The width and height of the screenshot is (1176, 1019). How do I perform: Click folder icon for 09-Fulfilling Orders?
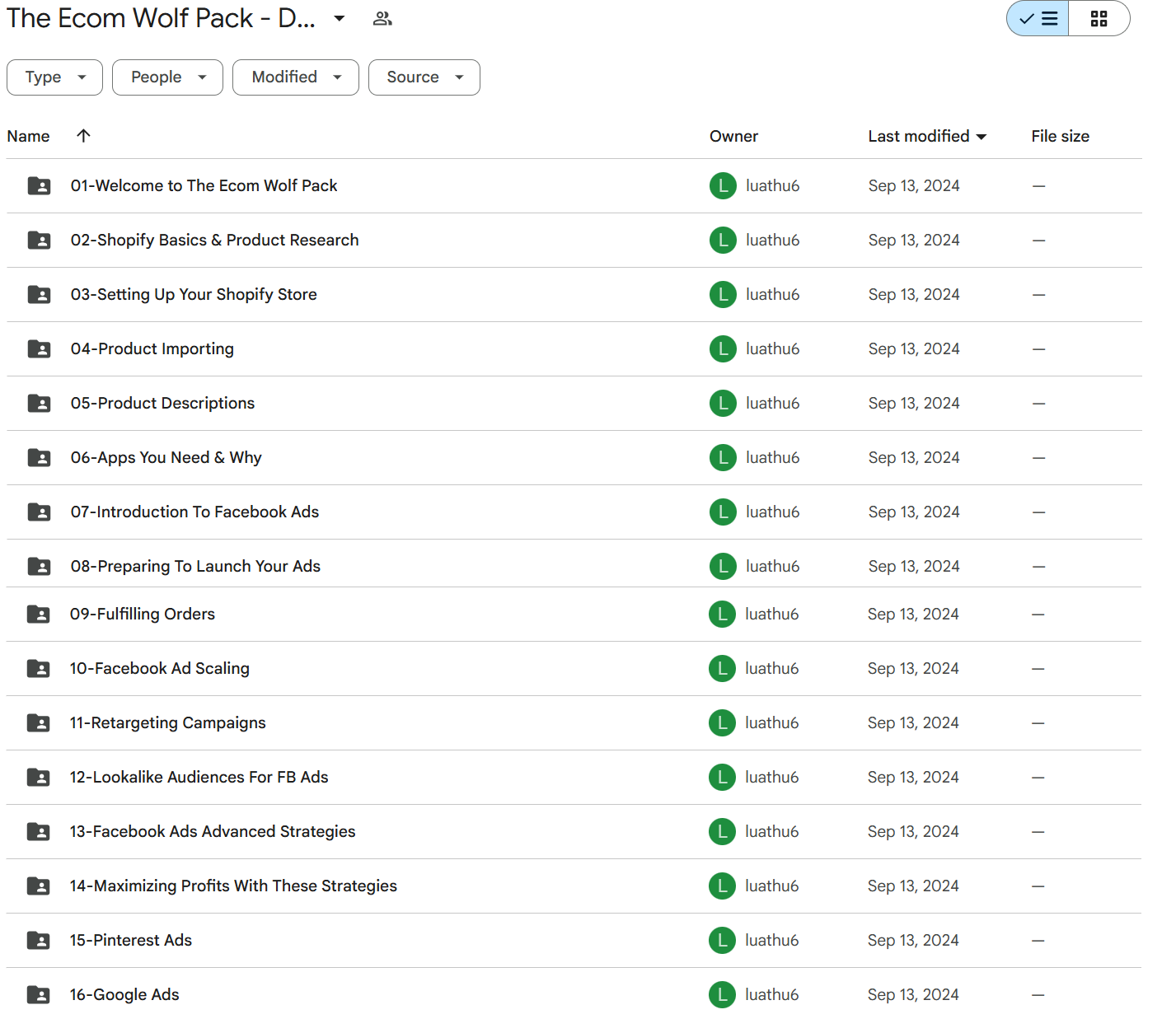pyautogui.click(x=38, y=614)
